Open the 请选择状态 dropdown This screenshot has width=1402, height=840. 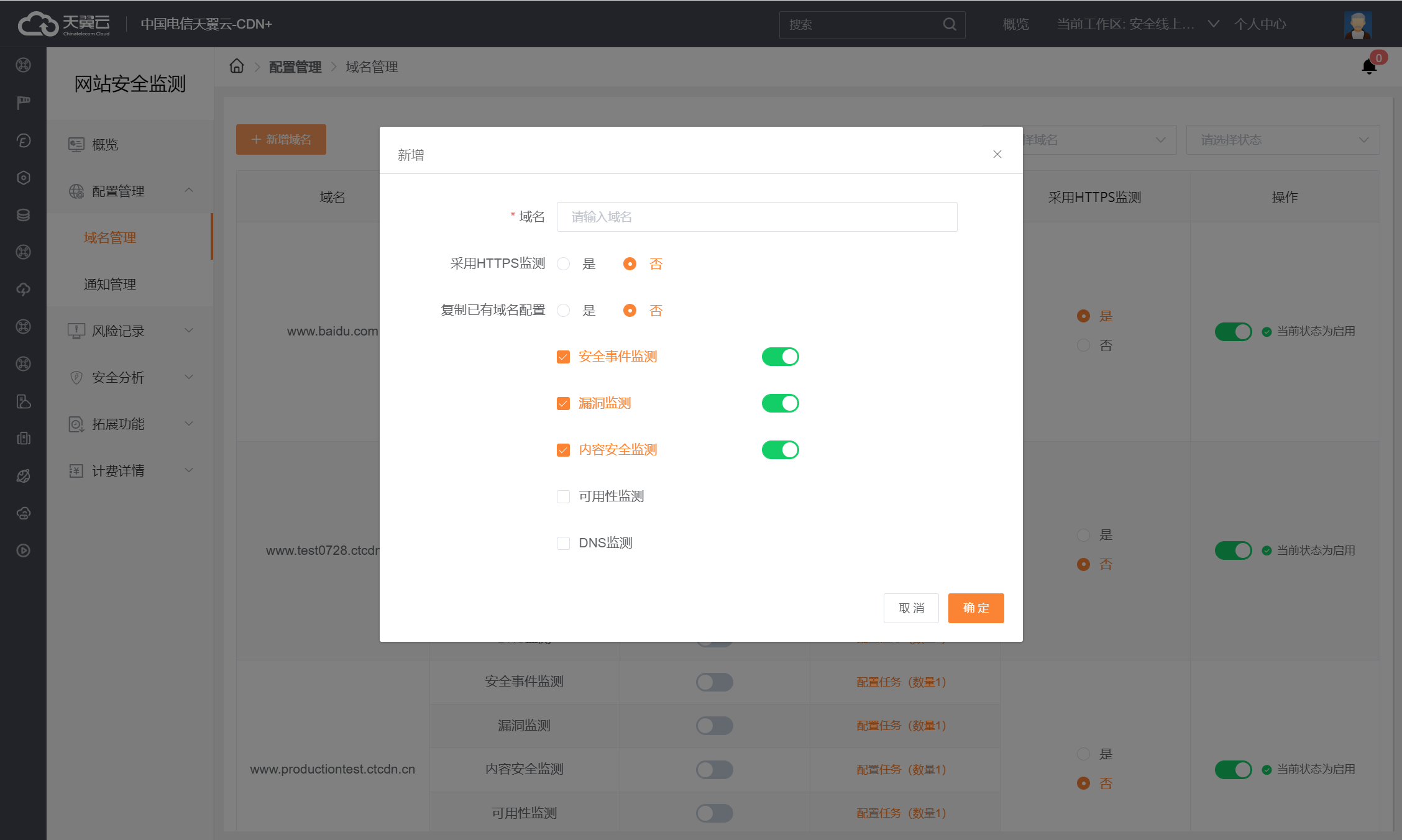[x=1283, y=140]
